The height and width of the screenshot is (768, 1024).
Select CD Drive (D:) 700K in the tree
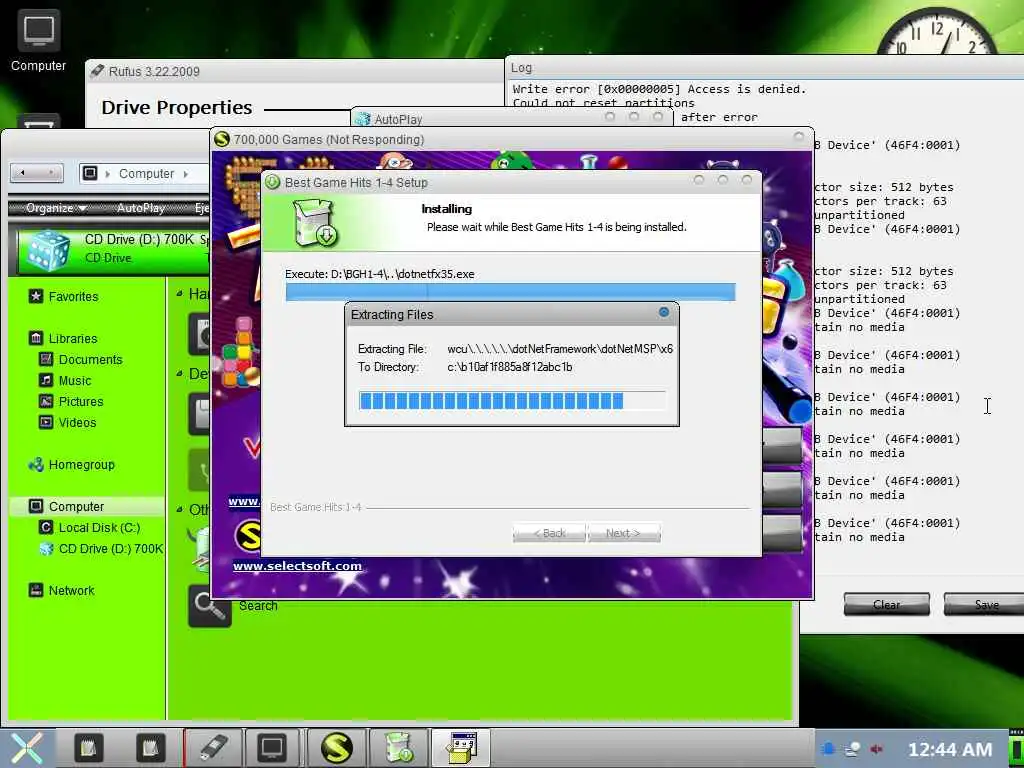click(x=101, y=549)
